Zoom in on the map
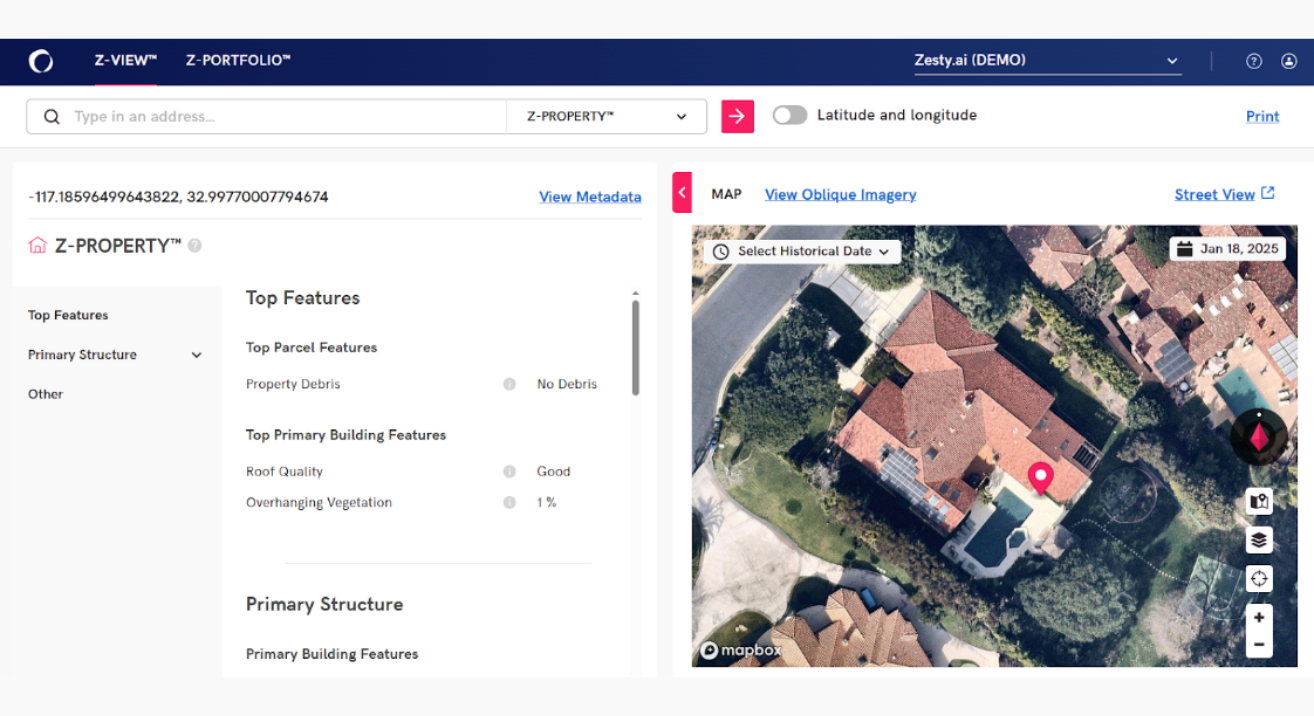The width and height of the screenshot is (1314, 716). [1259, 617]
